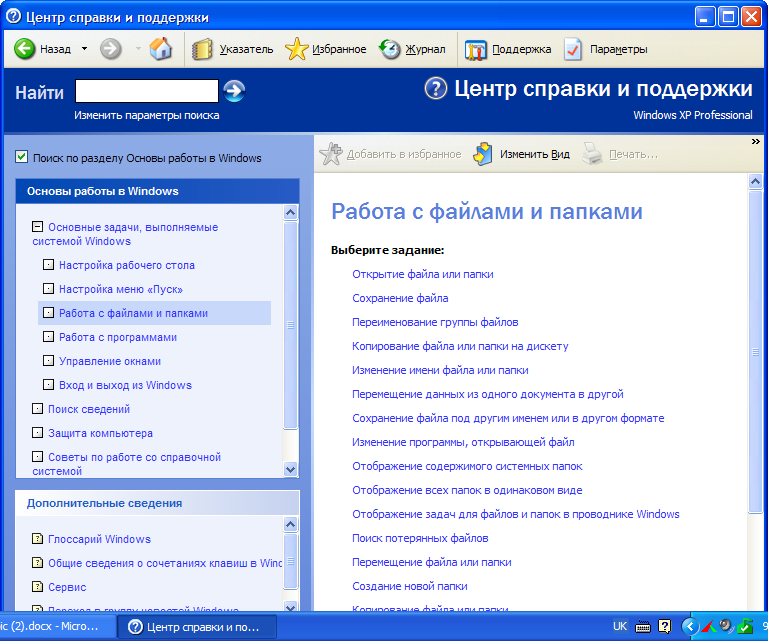Click the Изменить Вид icon

point(482,154)
